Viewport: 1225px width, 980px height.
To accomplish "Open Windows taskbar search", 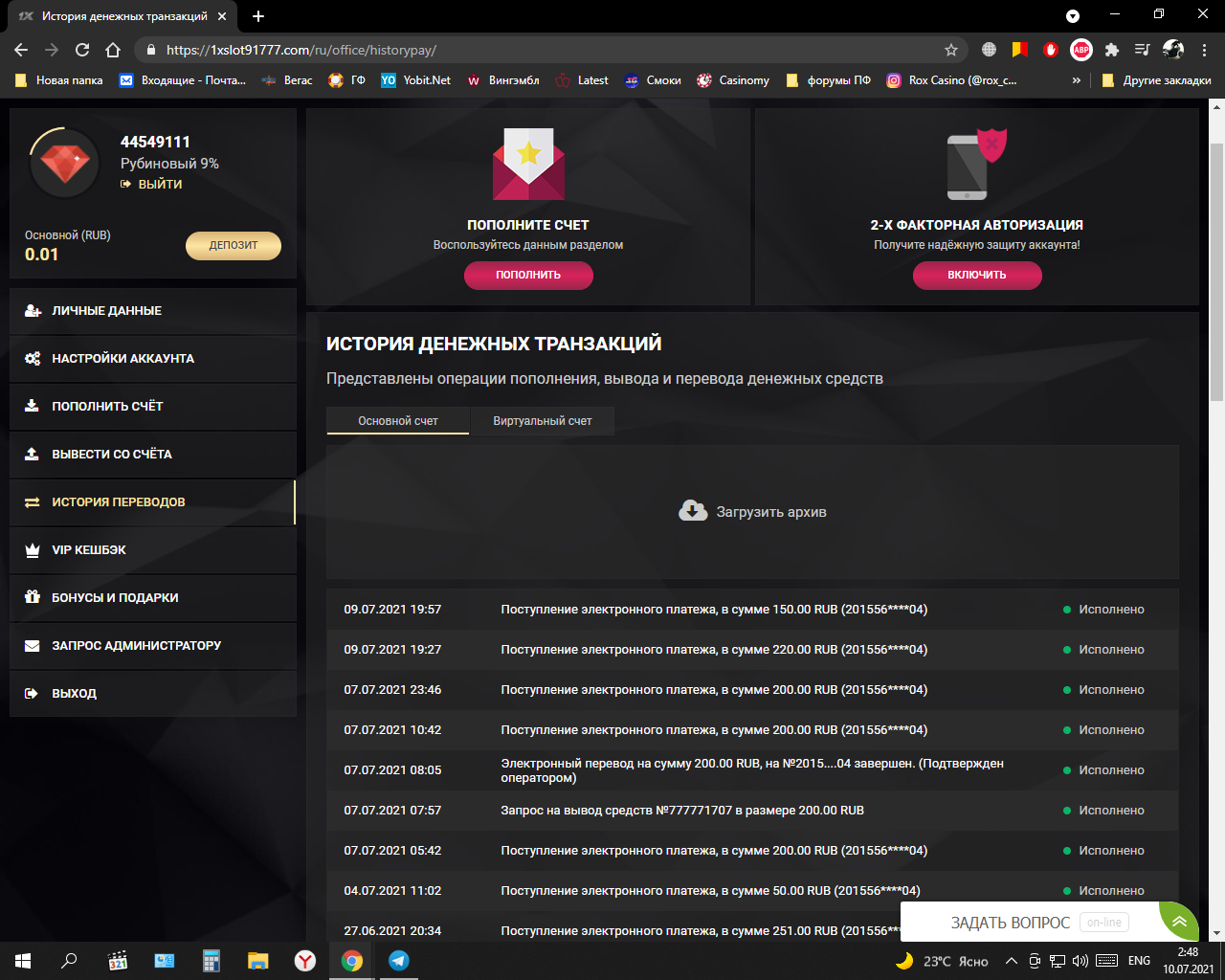I will [x=69, y=961].
